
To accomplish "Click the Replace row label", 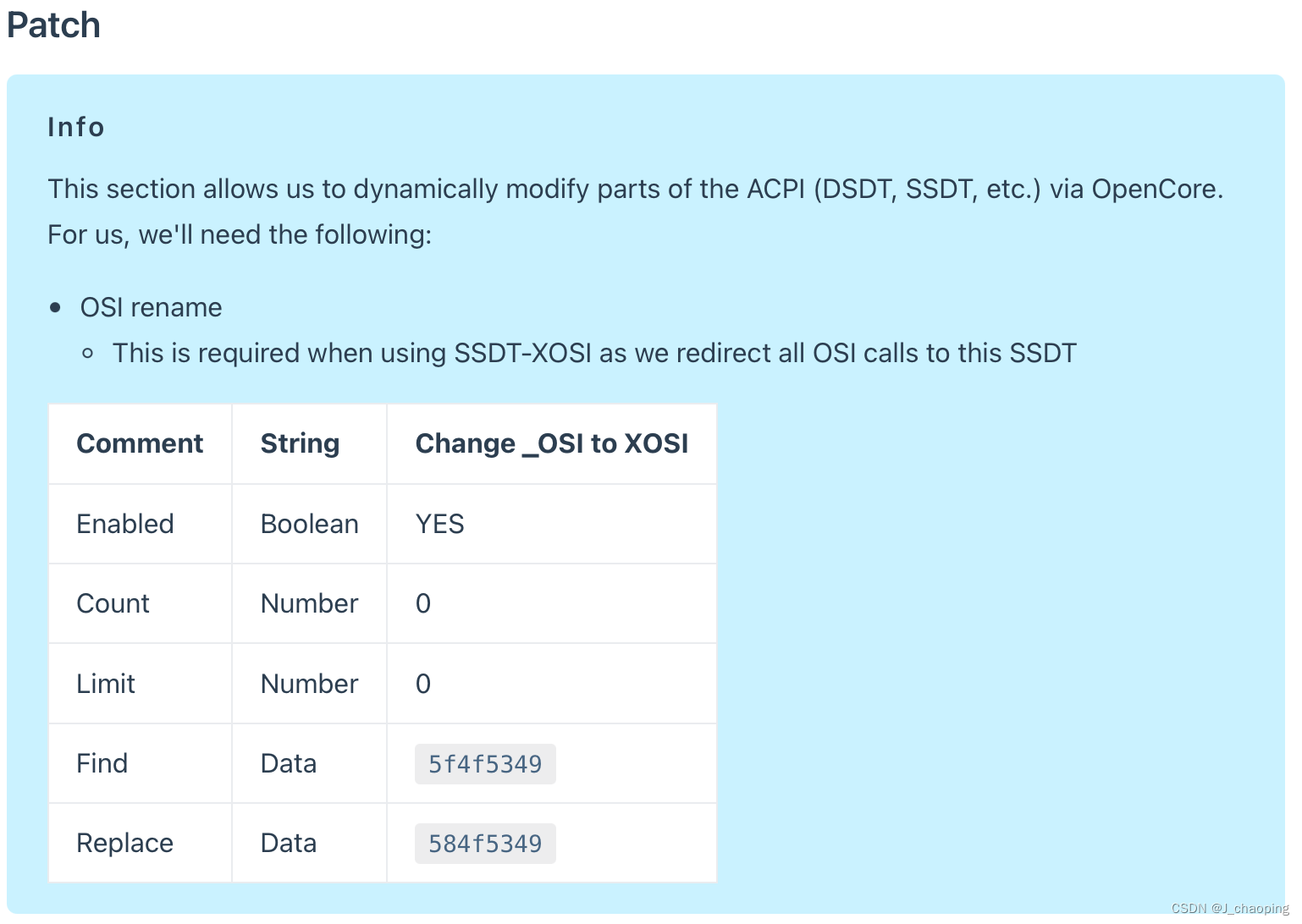I will point(124,843).
